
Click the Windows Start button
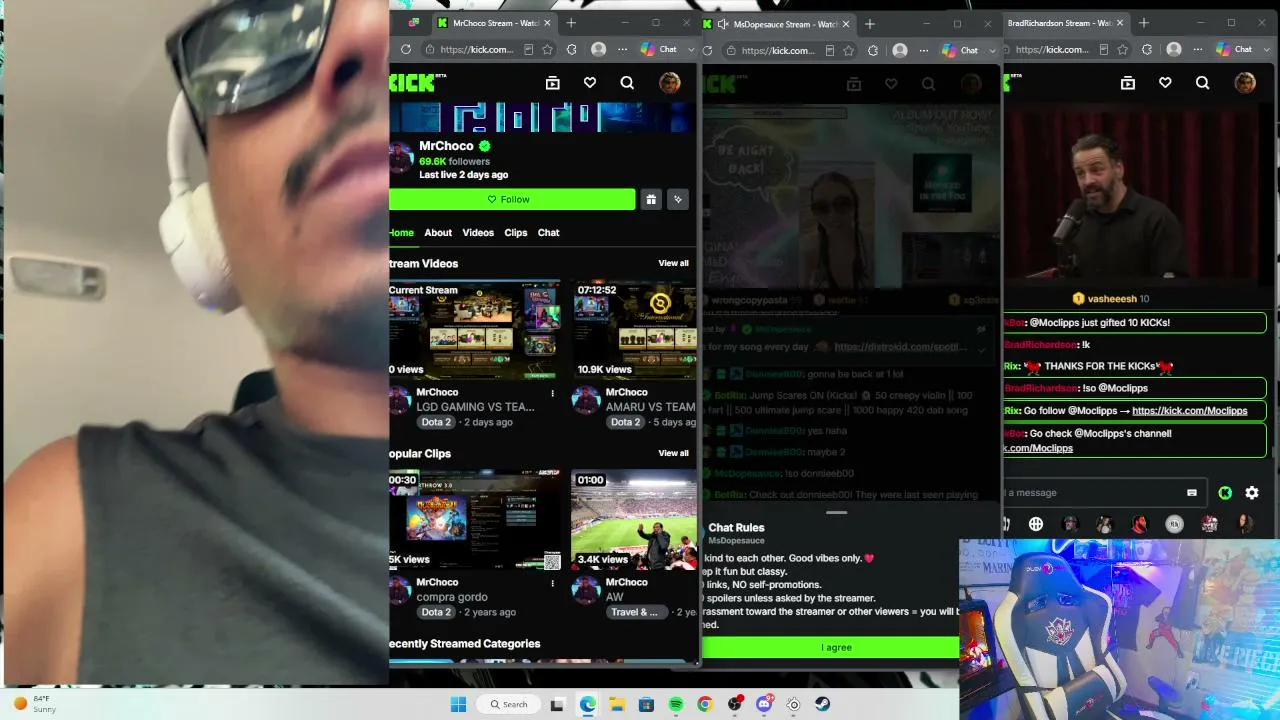point(458,704)
